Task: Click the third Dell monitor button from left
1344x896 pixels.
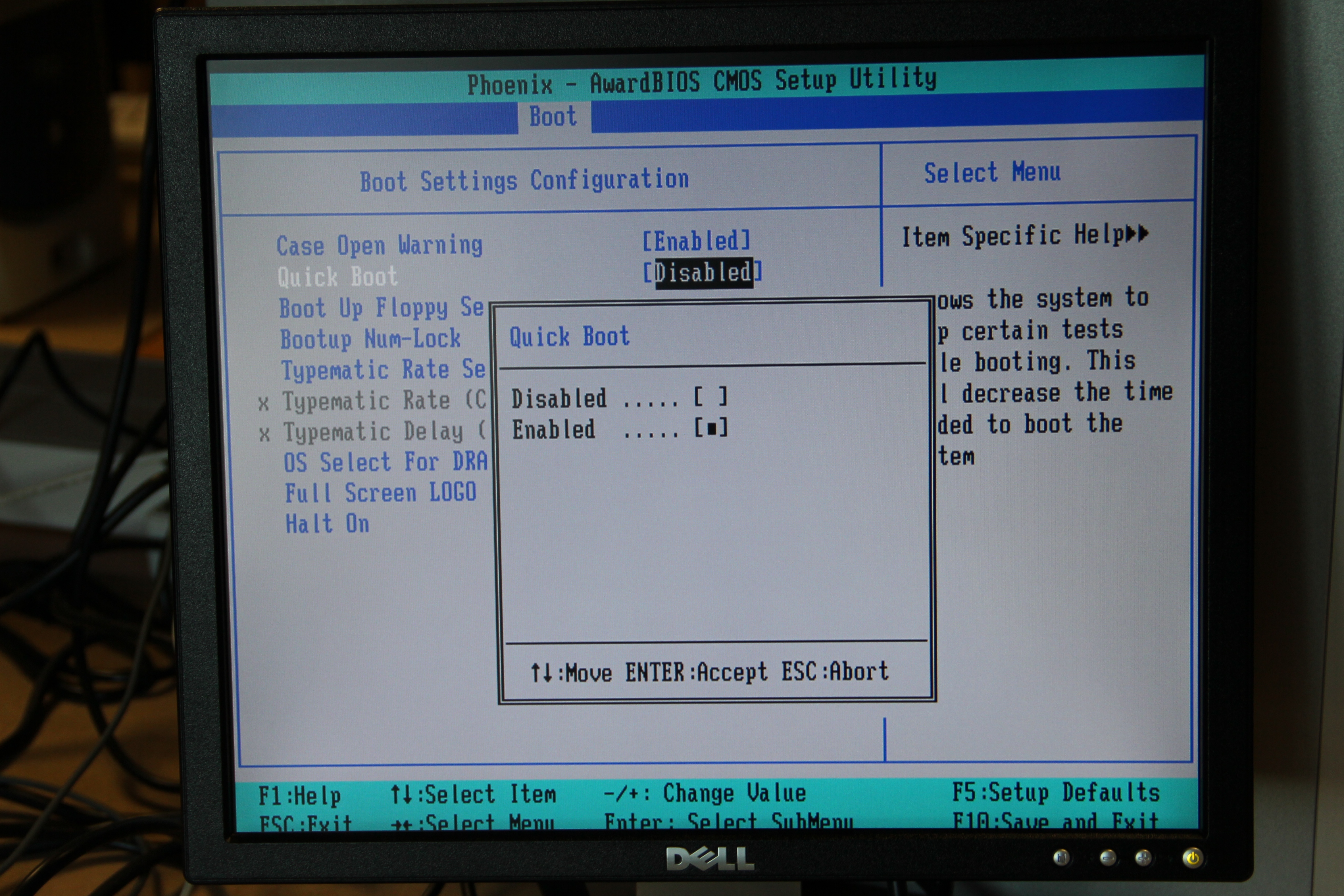Action: tap(1143, 858)
